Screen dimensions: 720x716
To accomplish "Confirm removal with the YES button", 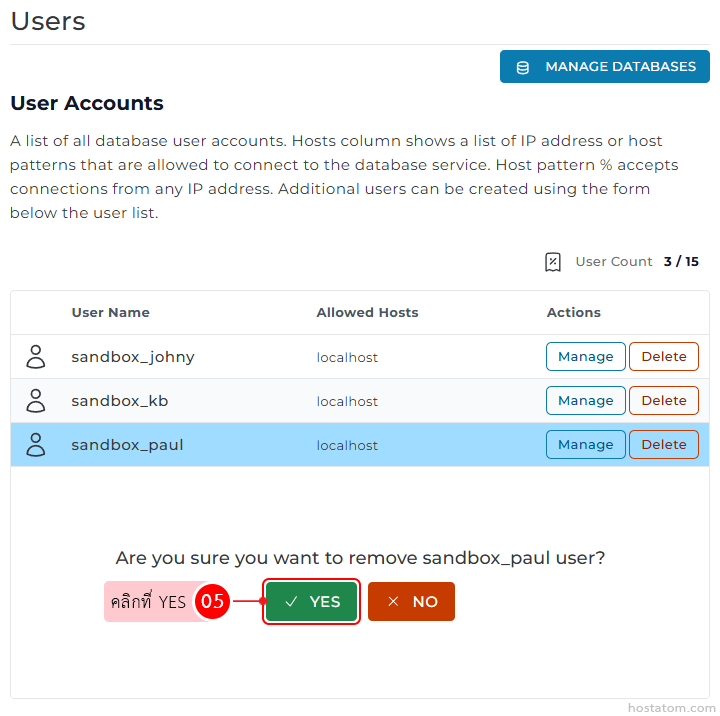I will point(311,602).
